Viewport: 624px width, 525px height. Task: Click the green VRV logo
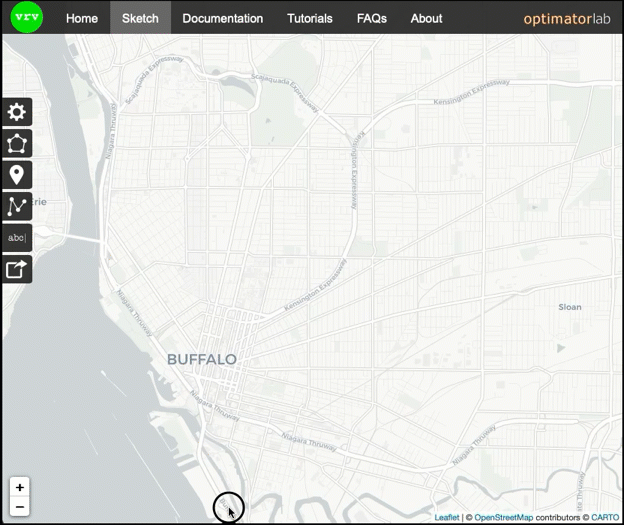[27, 17]
